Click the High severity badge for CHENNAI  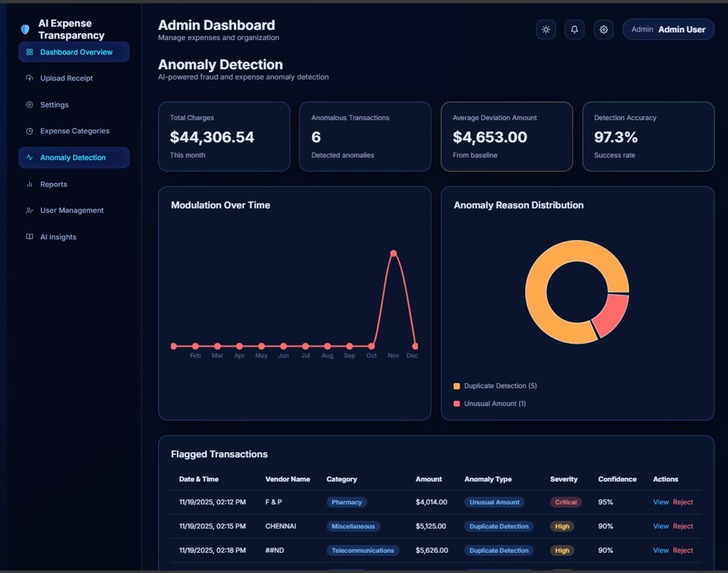point(562,526)
